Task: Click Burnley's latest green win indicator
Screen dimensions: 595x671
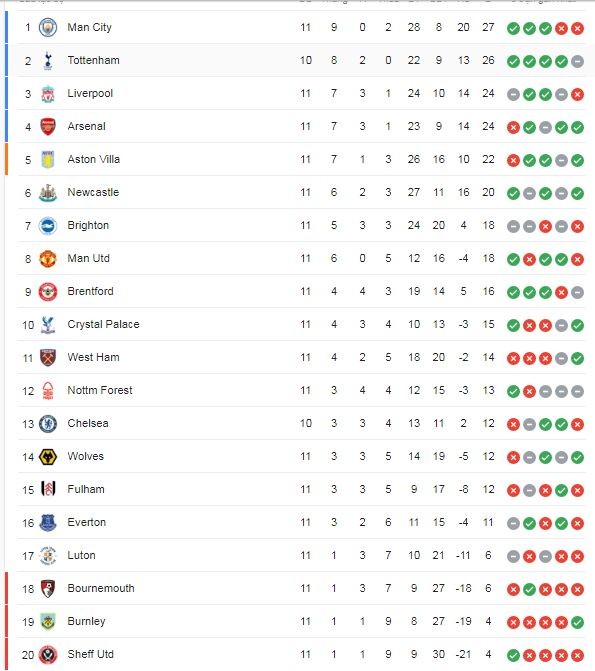Action: [x=577, y=622]
